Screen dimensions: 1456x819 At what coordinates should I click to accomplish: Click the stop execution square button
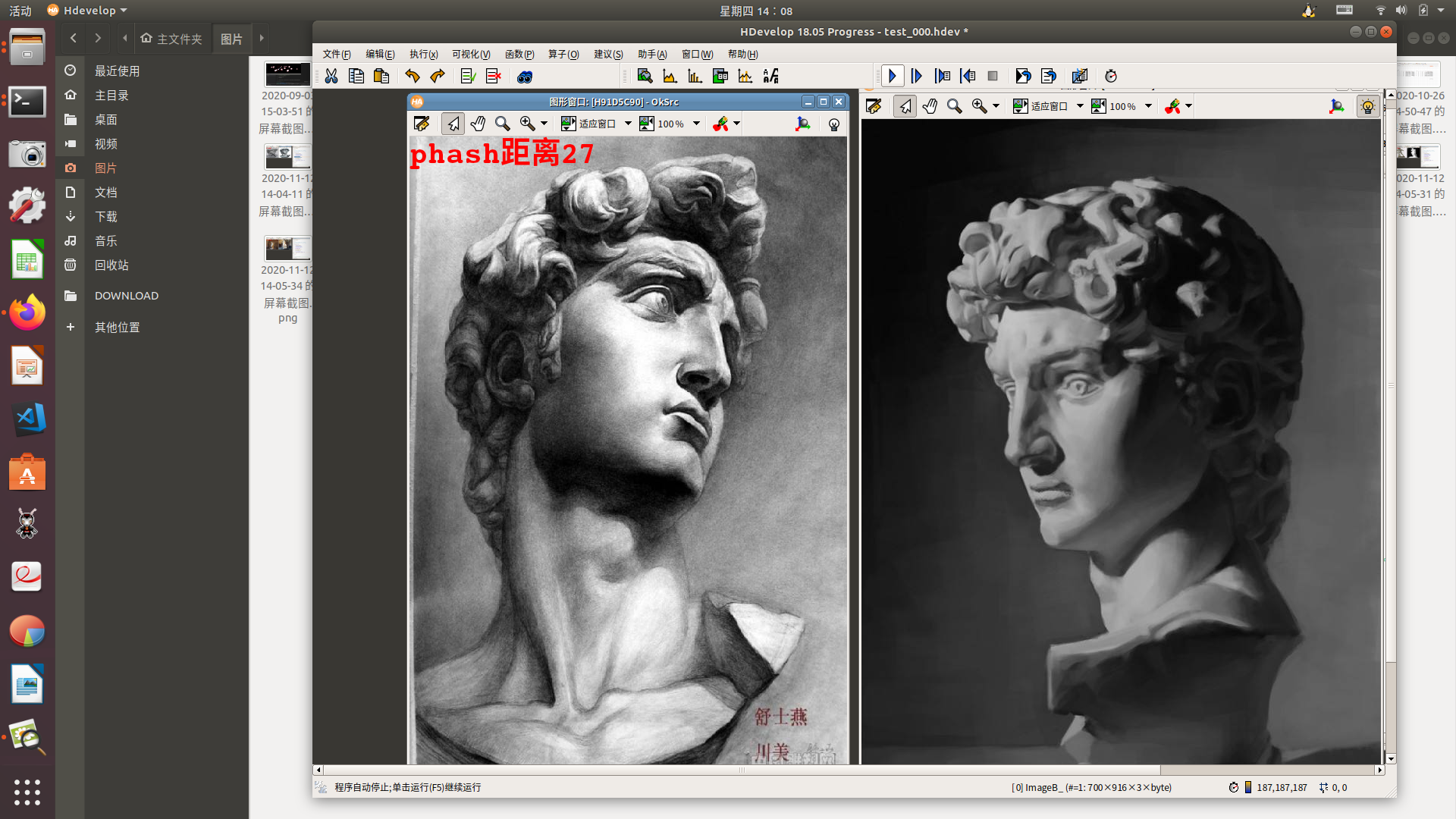[993, 76]
